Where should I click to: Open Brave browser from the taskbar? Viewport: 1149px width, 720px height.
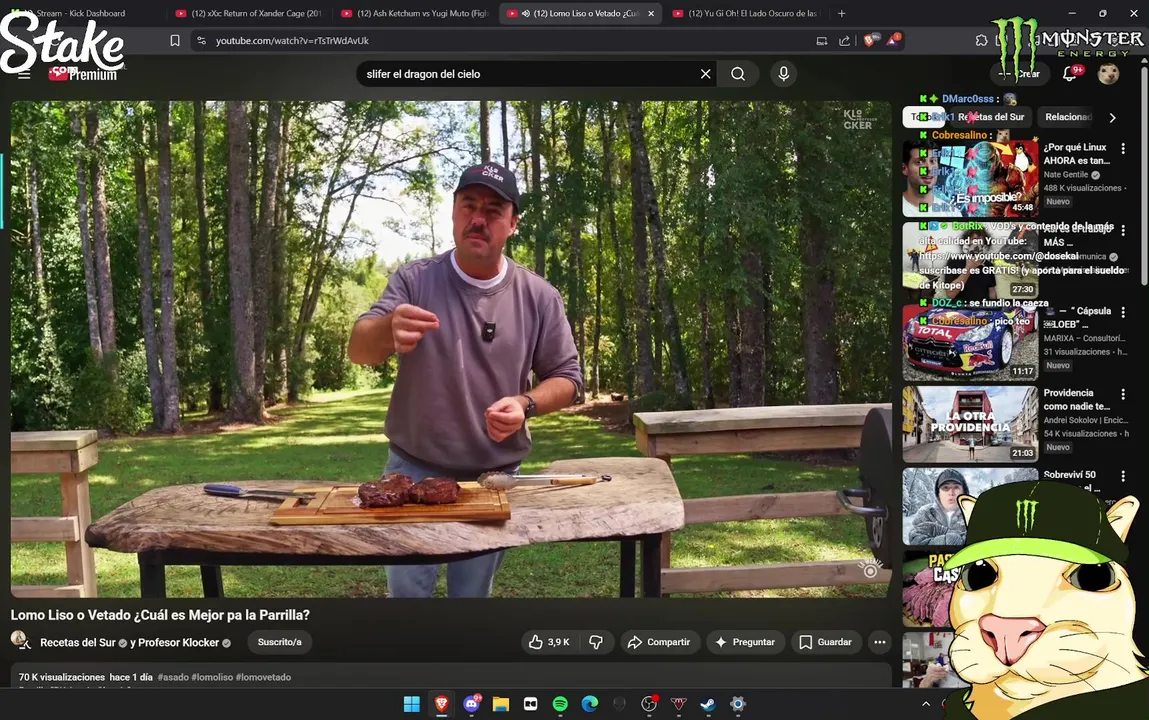coord(441,704)
